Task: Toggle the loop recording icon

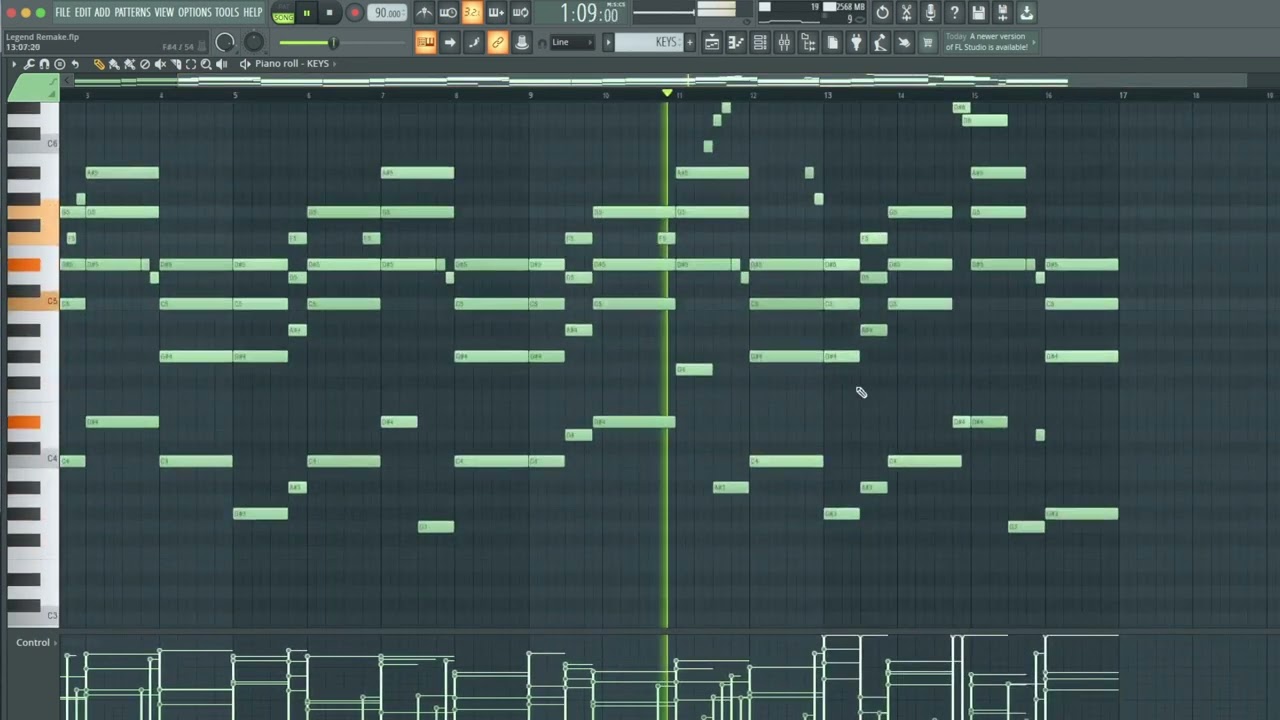Action: (x=520, y=13)
